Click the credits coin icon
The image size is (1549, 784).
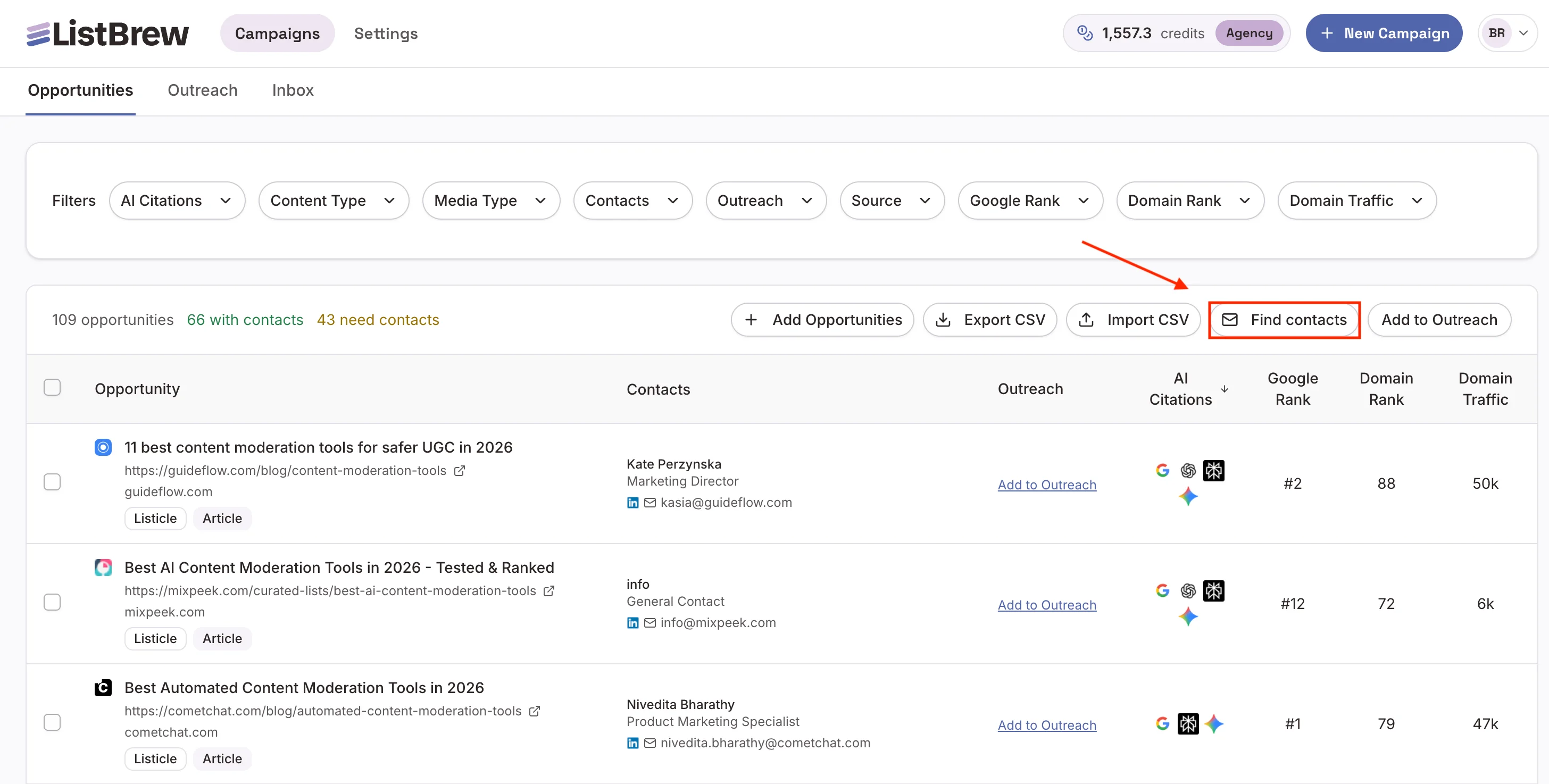(1085, 33)
